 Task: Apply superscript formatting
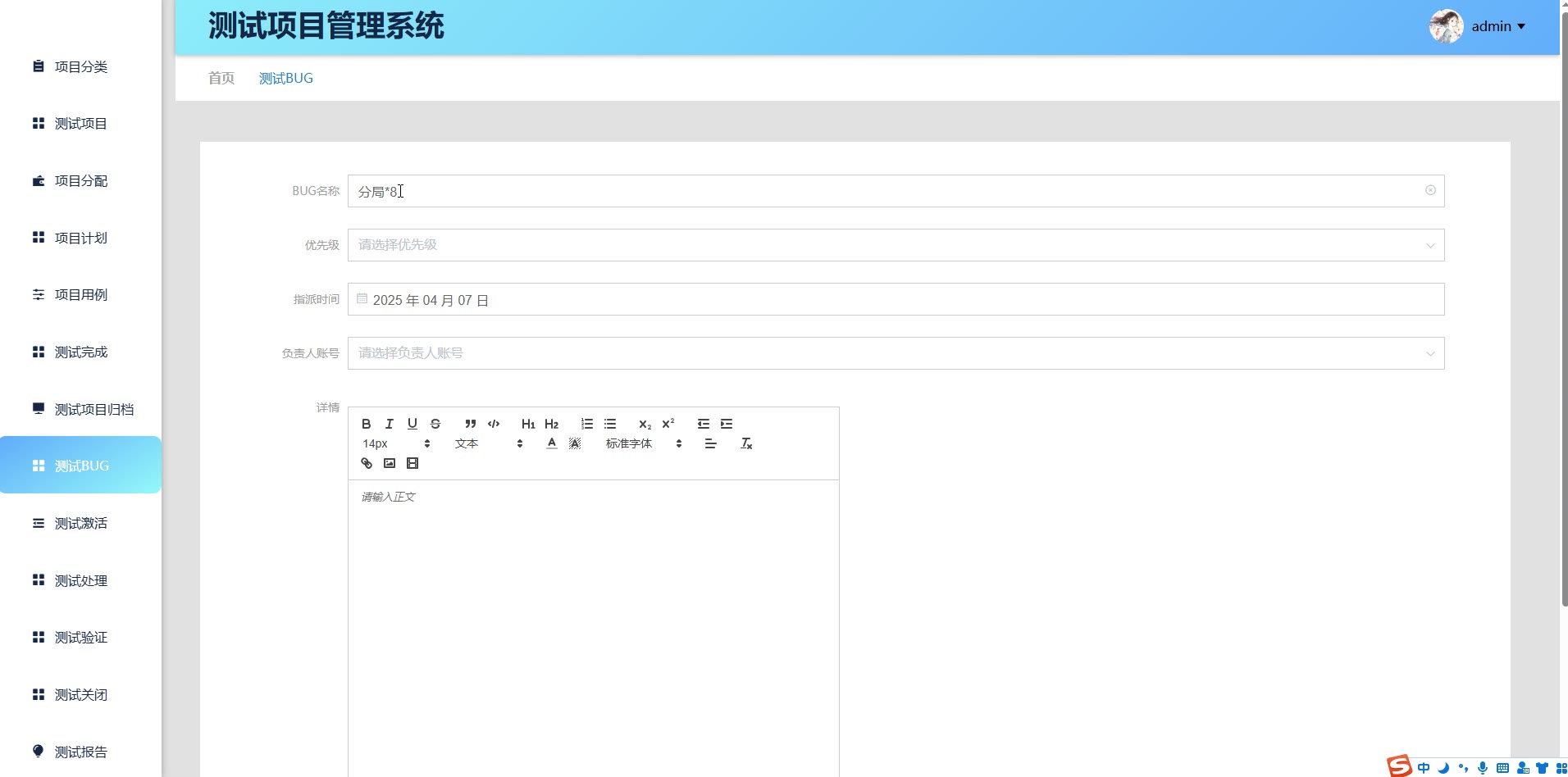pyautogui.click(x=668, y=424)
